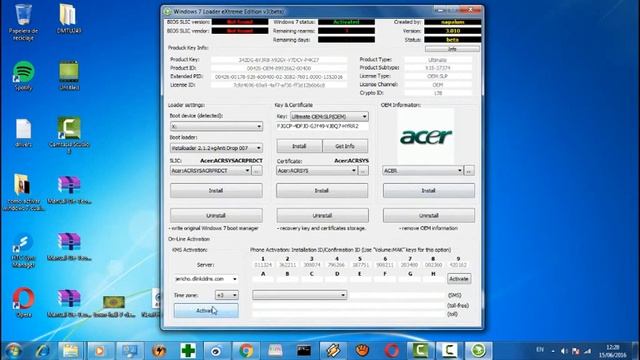Click the License ID value
The height and width of the screenshot is (360, 640).
(279, 85)
